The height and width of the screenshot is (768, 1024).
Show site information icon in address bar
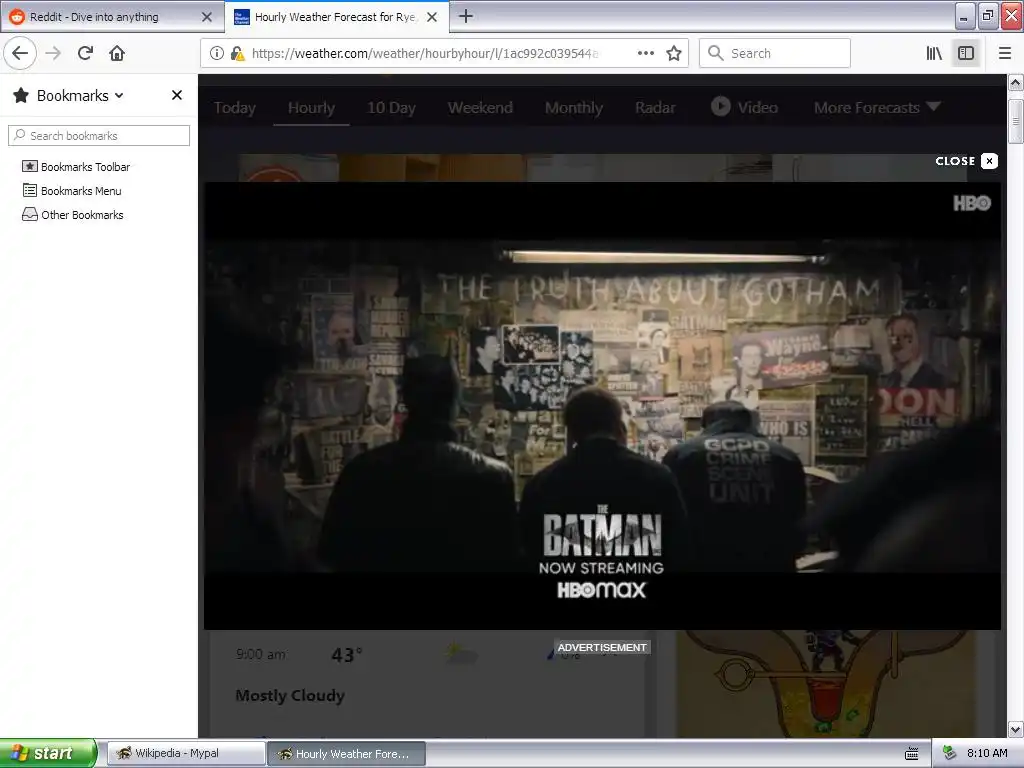click(x=217, y=54)
